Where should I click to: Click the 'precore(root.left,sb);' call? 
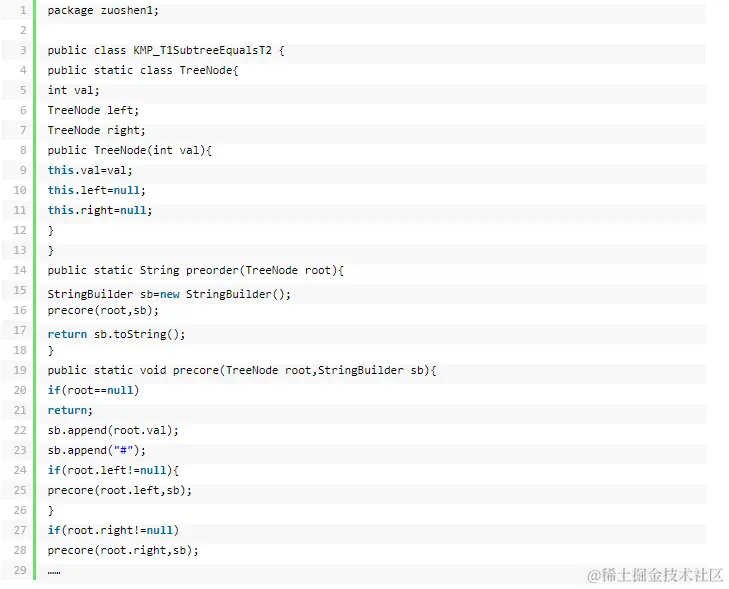tap(119, 490)
